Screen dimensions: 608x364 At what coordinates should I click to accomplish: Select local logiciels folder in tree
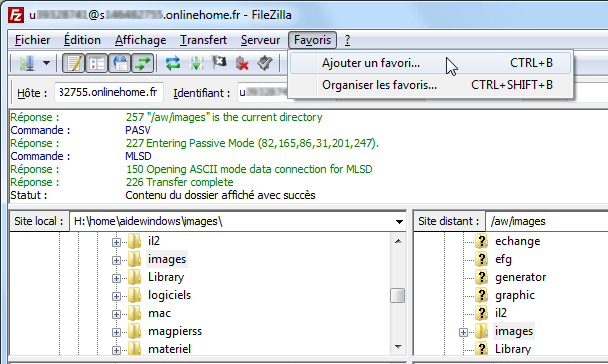(169, 295)
